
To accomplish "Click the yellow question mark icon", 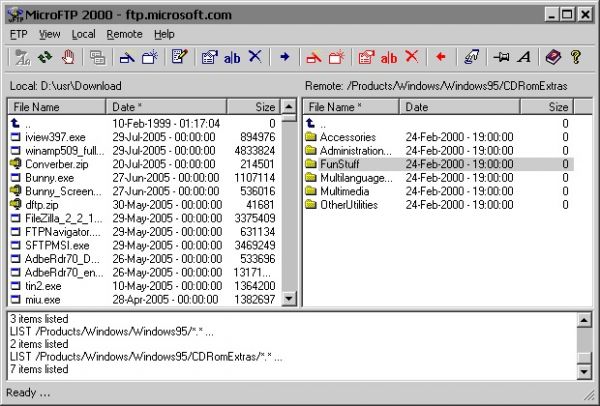I will [576, 57].
